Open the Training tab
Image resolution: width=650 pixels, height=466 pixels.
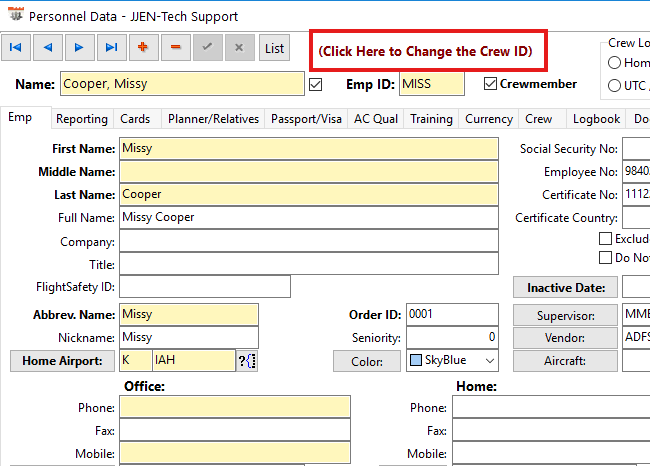click(x=431, y=119)
